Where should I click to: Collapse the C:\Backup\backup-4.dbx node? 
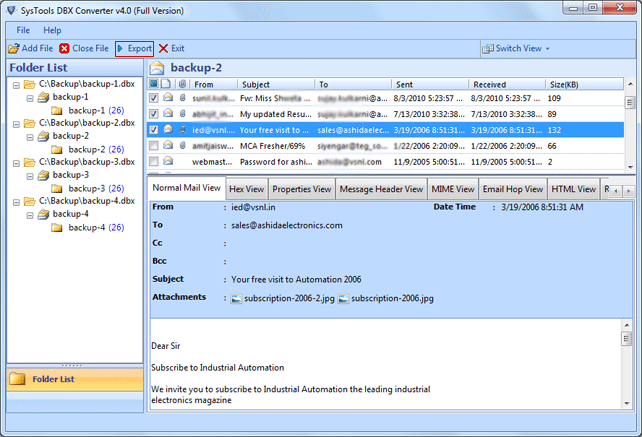(16, 202)
